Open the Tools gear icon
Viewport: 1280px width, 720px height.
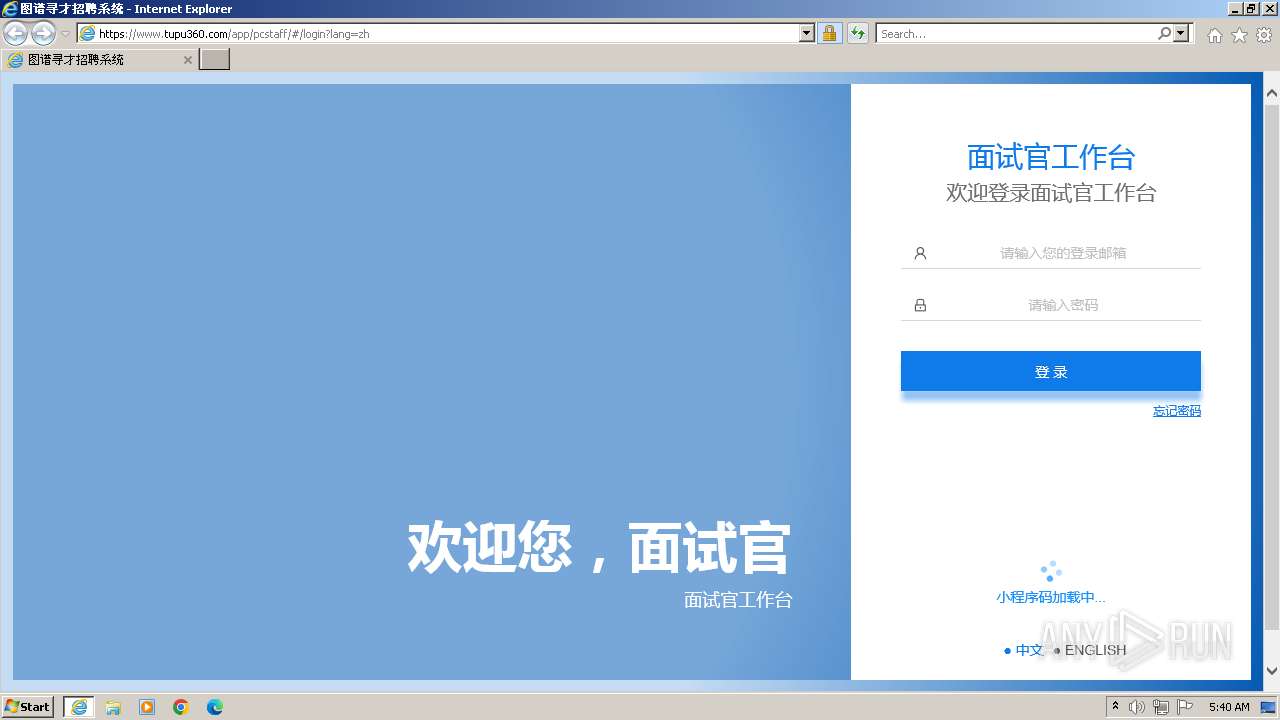pos(1264,35)
